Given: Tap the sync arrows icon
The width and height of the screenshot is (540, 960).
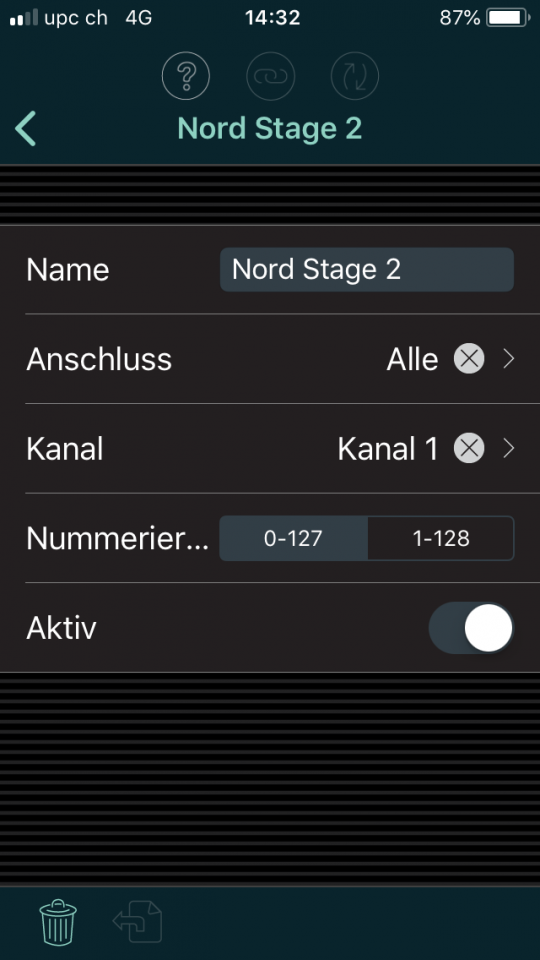Looking at the screenshot, I should pyautogui.click(x=354, y=77).
